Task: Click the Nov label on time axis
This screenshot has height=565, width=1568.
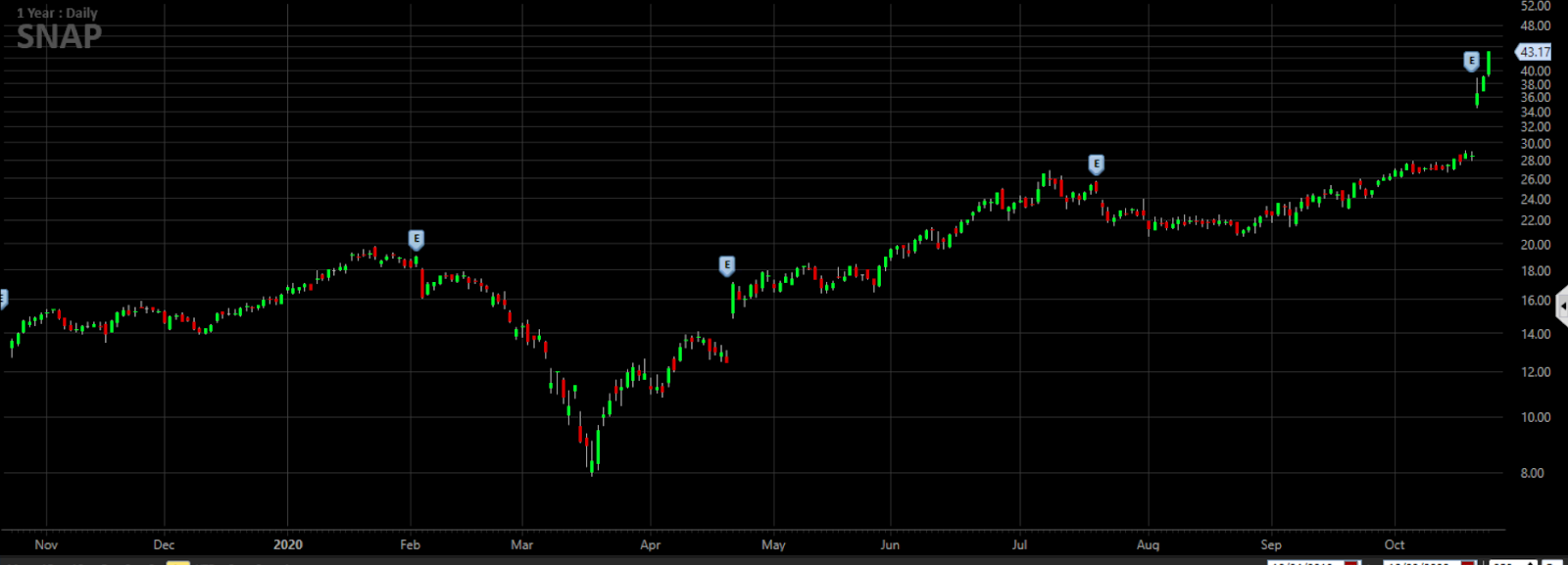Action: coord(46,544)
